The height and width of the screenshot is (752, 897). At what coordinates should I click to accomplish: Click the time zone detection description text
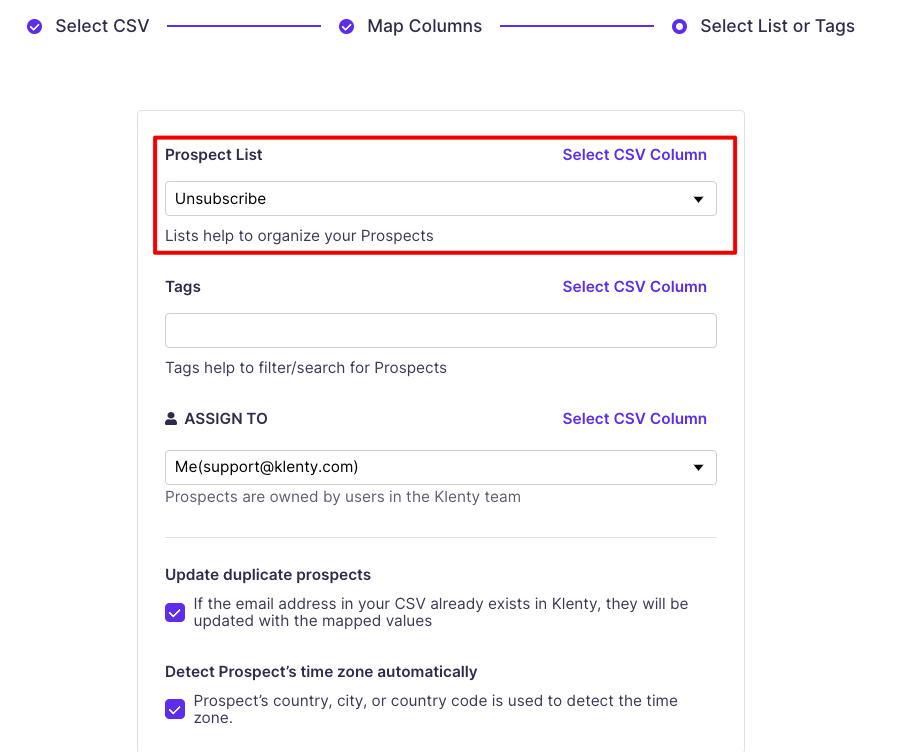435,709
